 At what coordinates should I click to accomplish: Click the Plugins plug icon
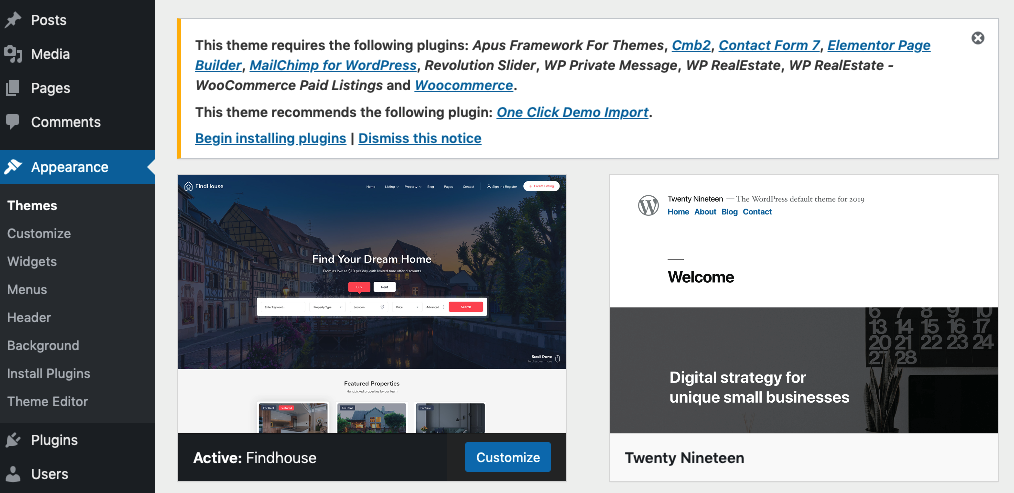13,440
